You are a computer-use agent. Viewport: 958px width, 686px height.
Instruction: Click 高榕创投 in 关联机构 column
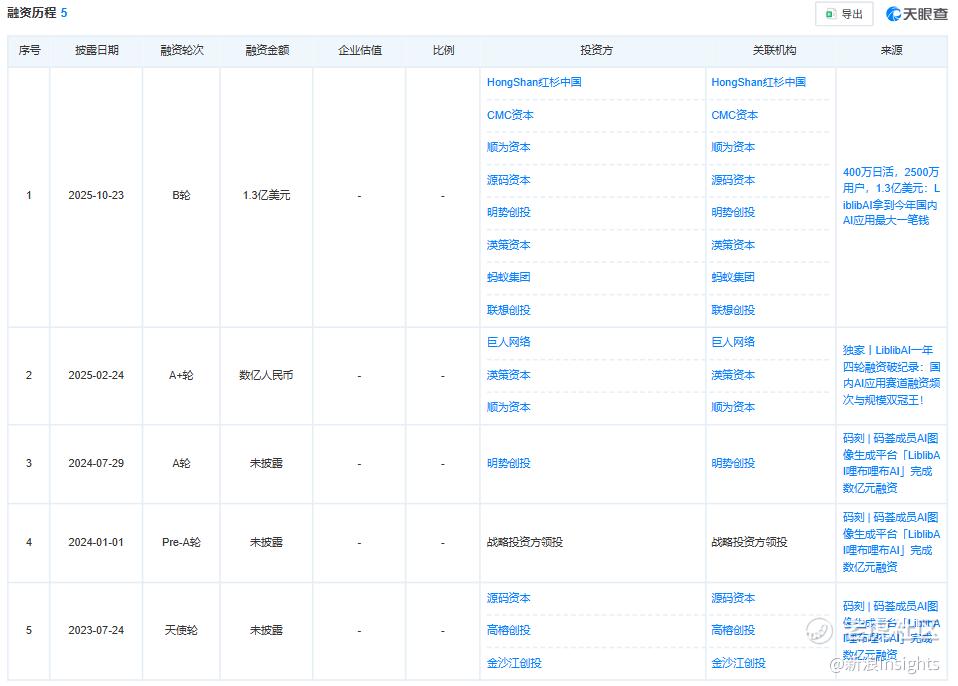pyautogui.click(x=733, y=630)
